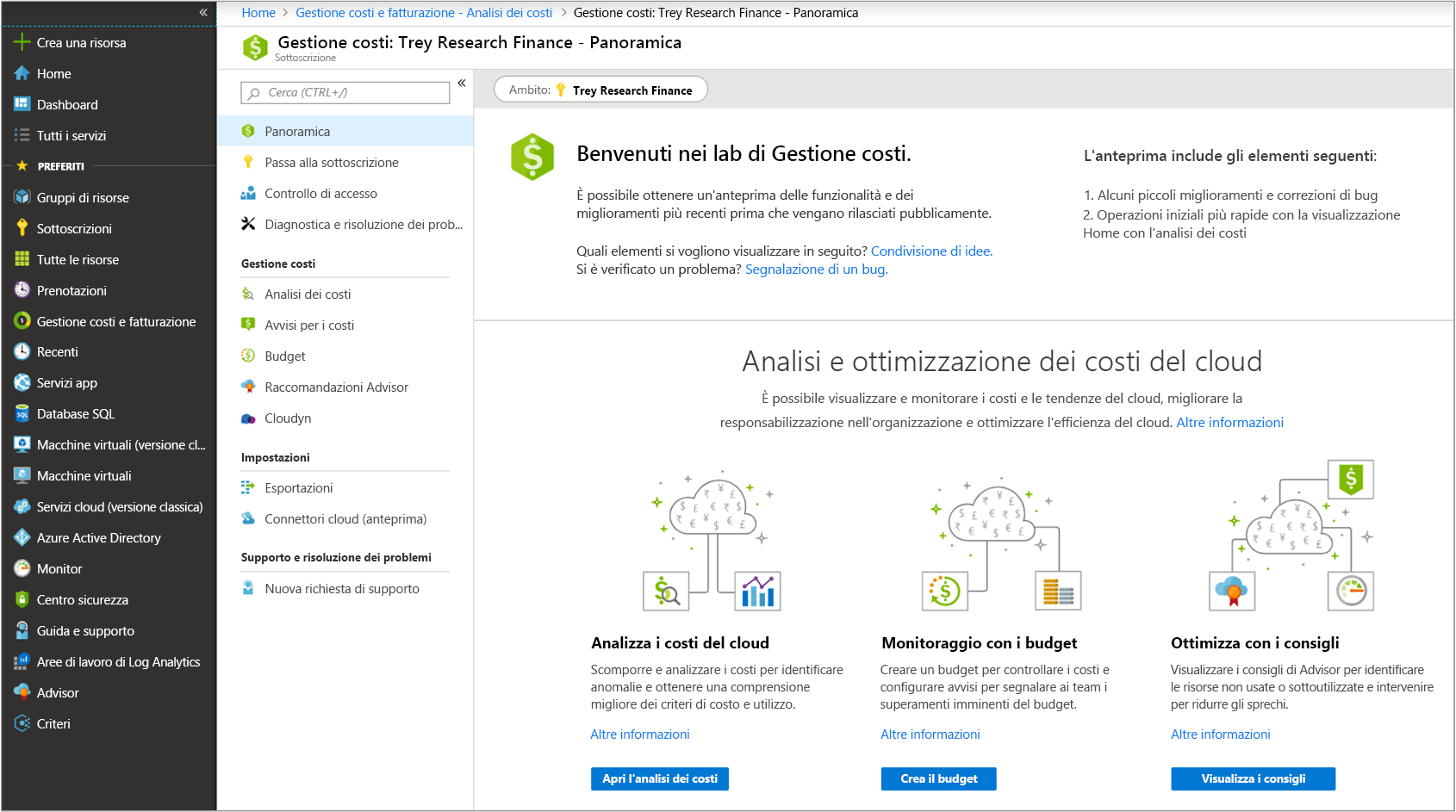Click the Sottoscrizioni key icon

[x=22, y=228]
